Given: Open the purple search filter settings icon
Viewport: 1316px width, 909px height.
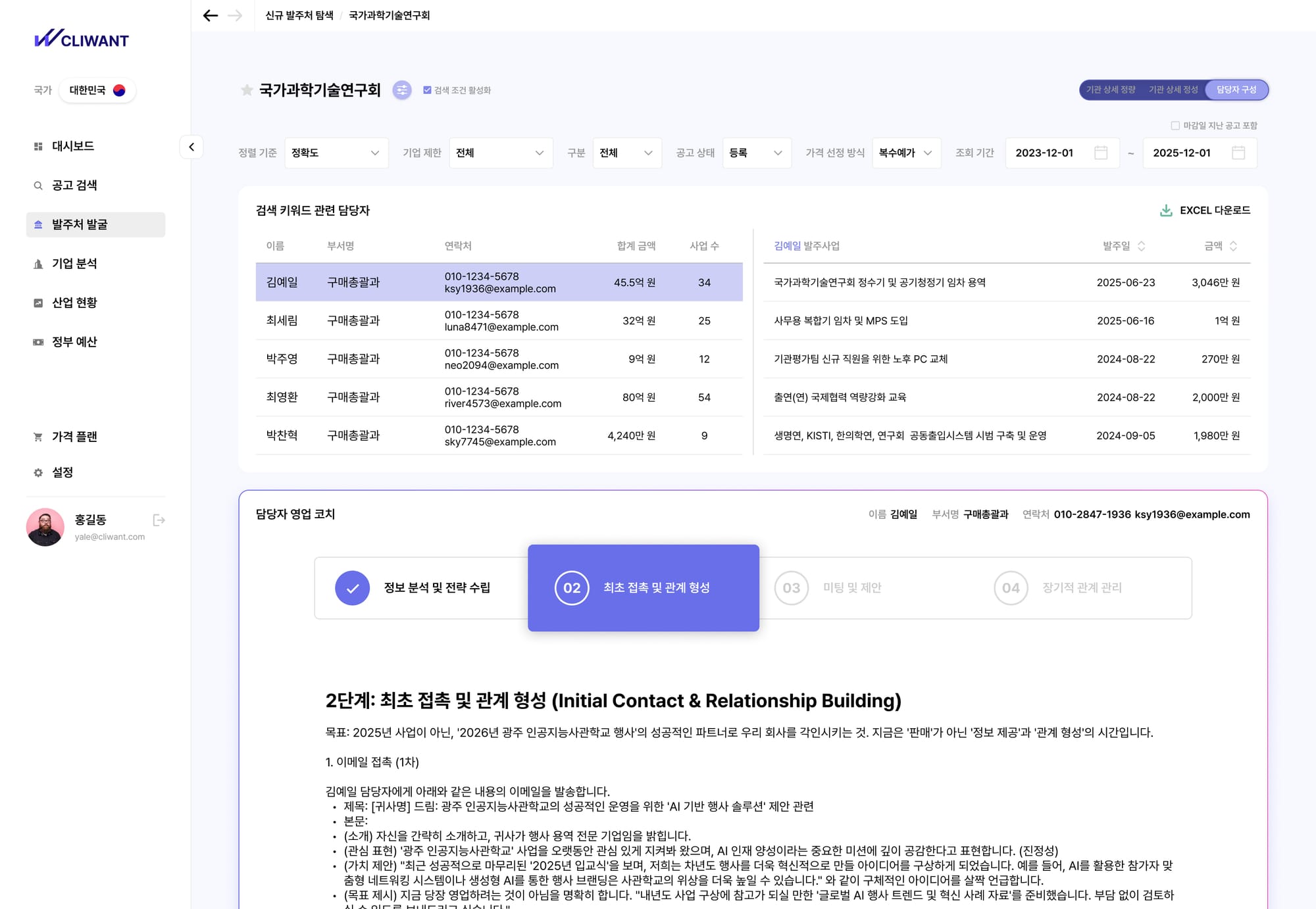Looking at the screenshot, I should point(402,90).
